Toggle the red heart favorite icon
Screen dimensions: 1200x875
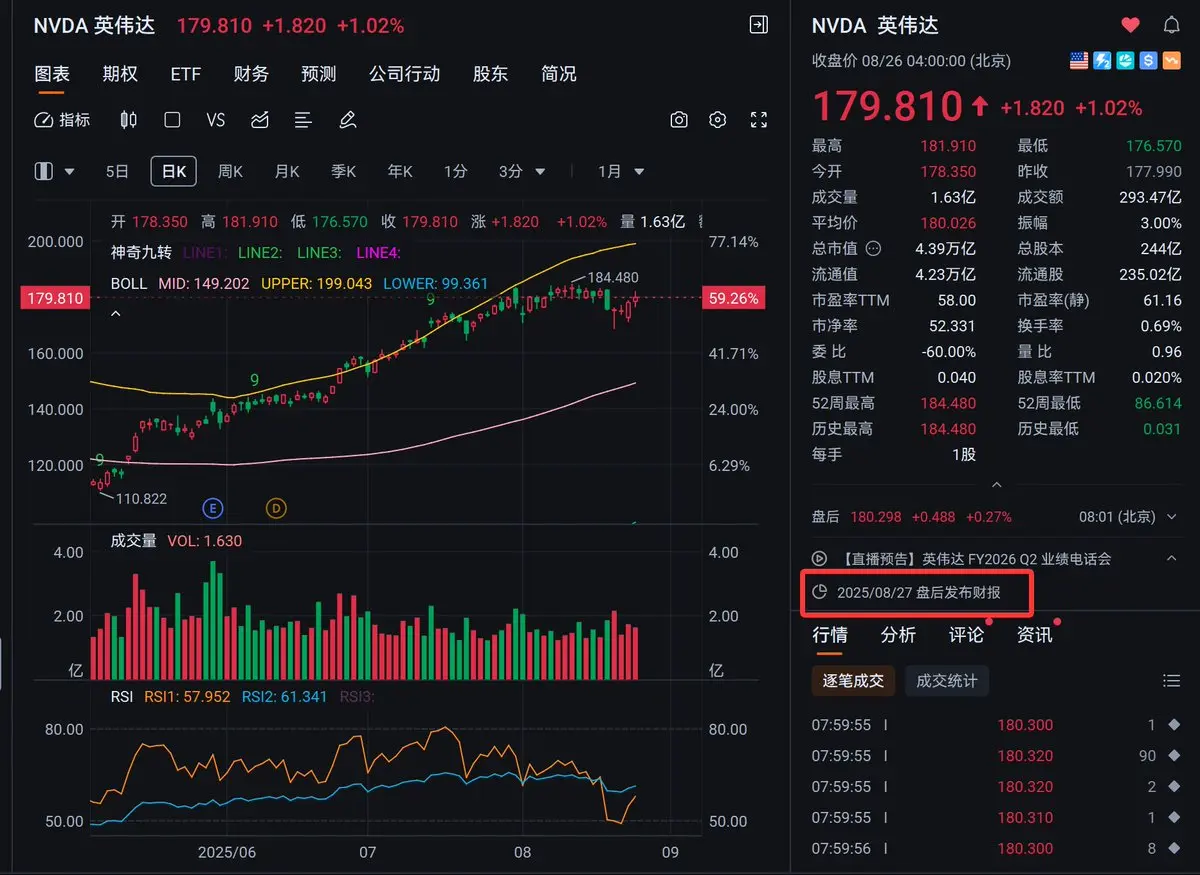coord(1130,25)
